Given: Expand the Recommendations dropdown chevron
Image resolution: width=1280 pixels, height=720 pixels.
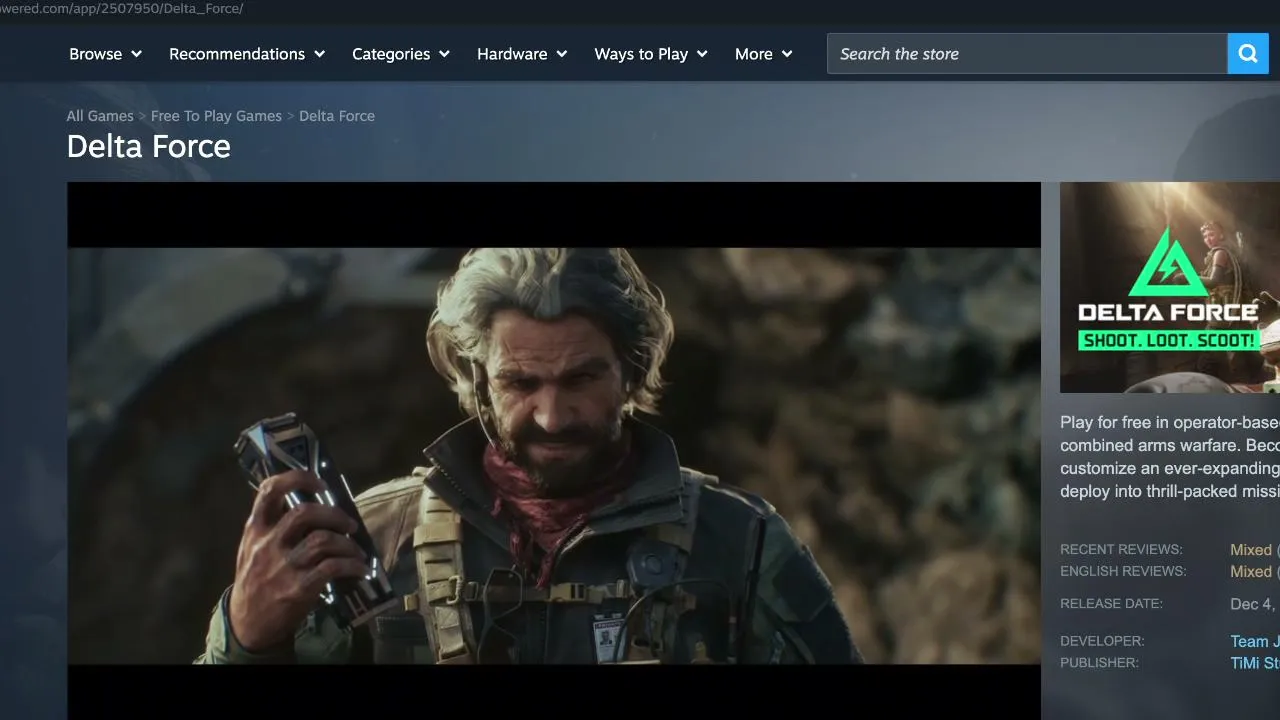Looking at the screenshot, I should (320, 54).
